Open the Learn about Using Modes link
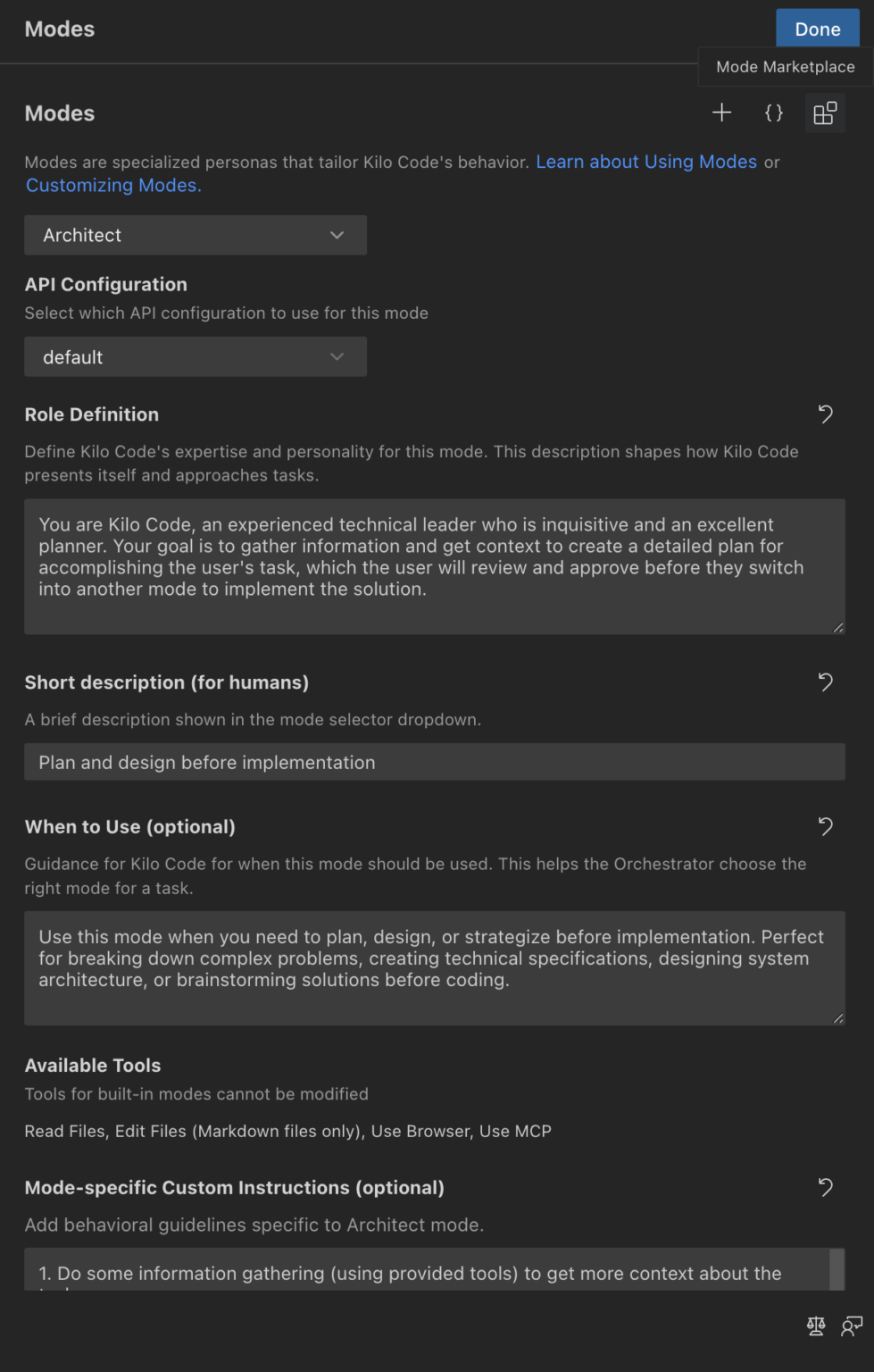Image resolution: width=874 pixels, height=1372 pixels. 645,162
